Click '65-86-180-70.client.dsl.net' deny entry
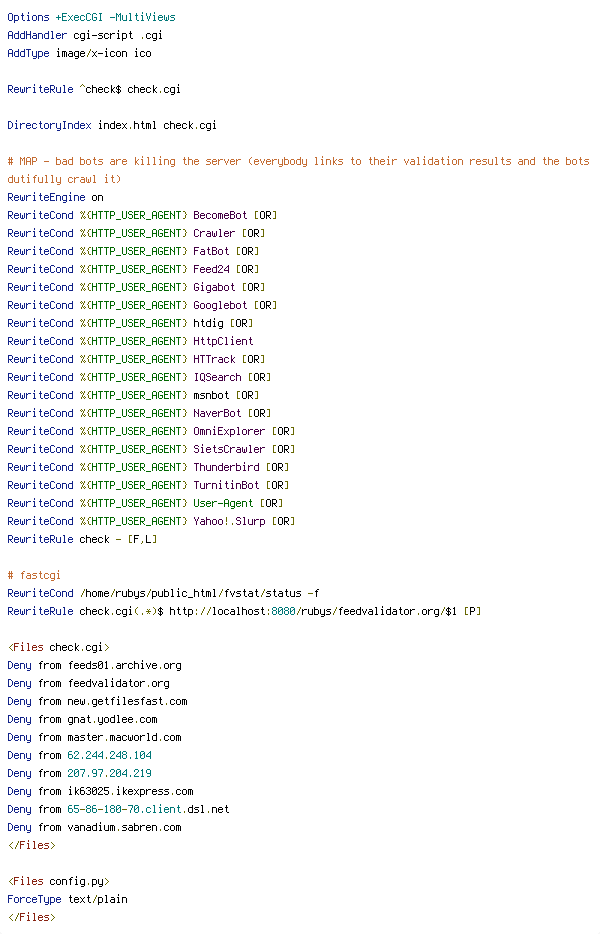 (x=148, y=810)
